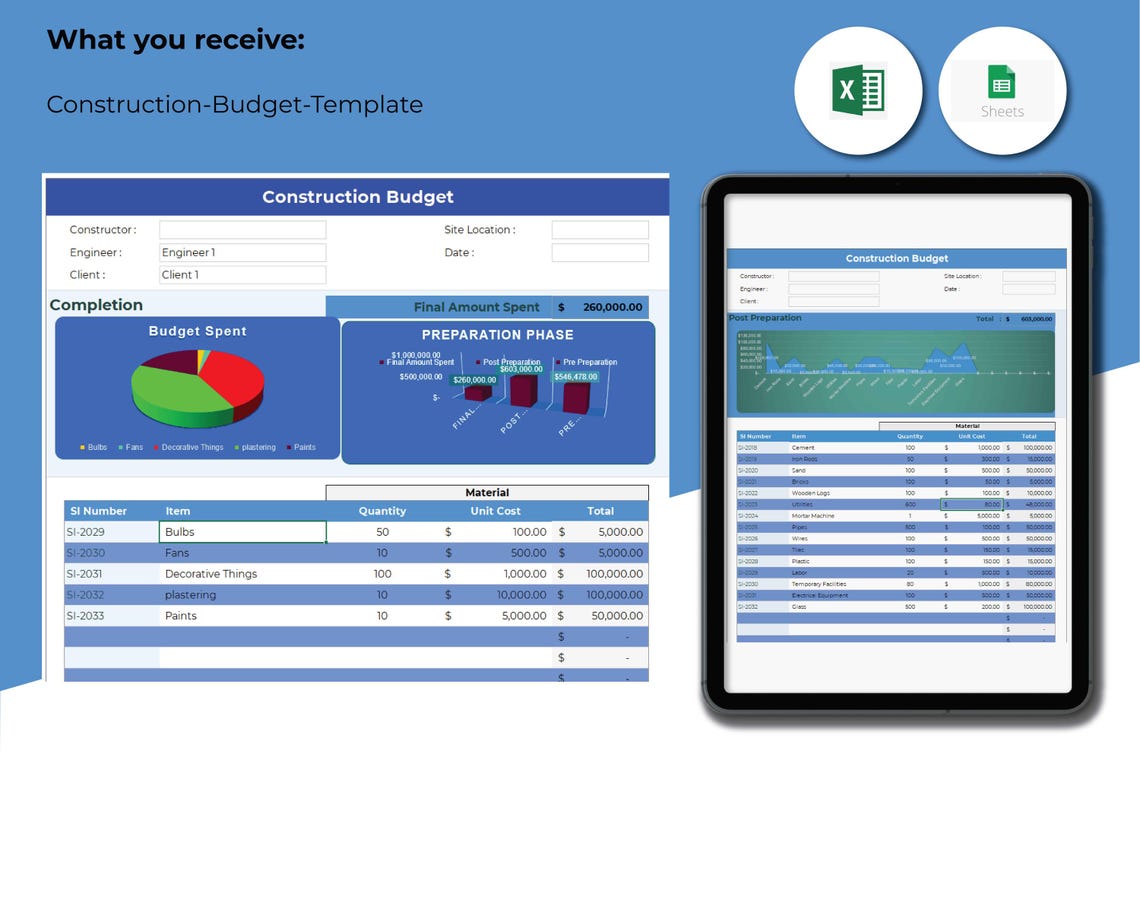Select the Unit Cost column header
Screen dimensions: 1140x912
[495, 511]
